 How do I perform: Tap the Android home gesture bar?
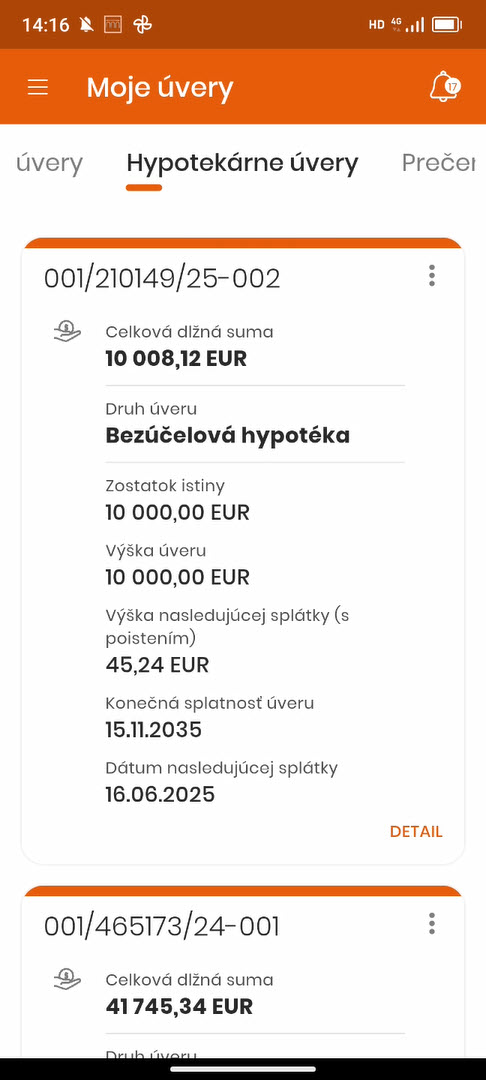click(243, 1068)
